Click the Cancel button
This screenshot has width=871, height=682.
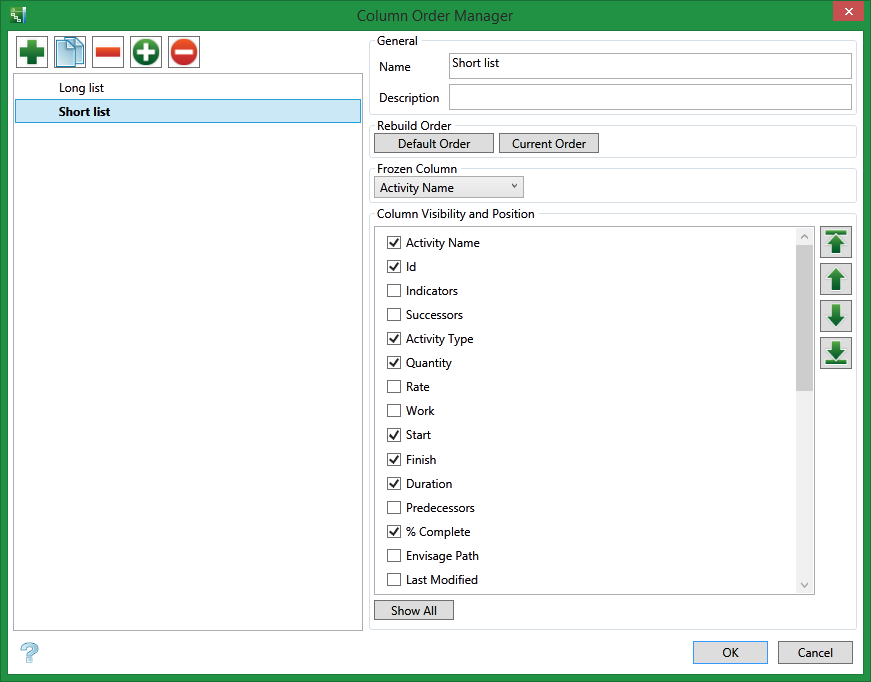point(815,653)
